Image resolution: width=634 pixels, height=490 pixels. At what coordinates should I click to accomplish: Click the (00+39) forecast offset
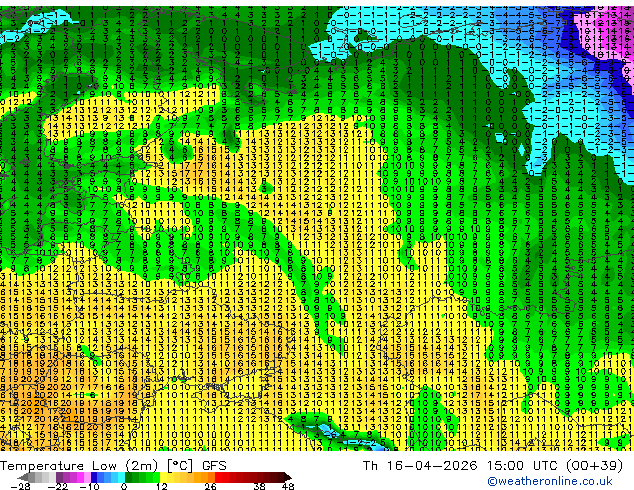(x=594, y=465)
